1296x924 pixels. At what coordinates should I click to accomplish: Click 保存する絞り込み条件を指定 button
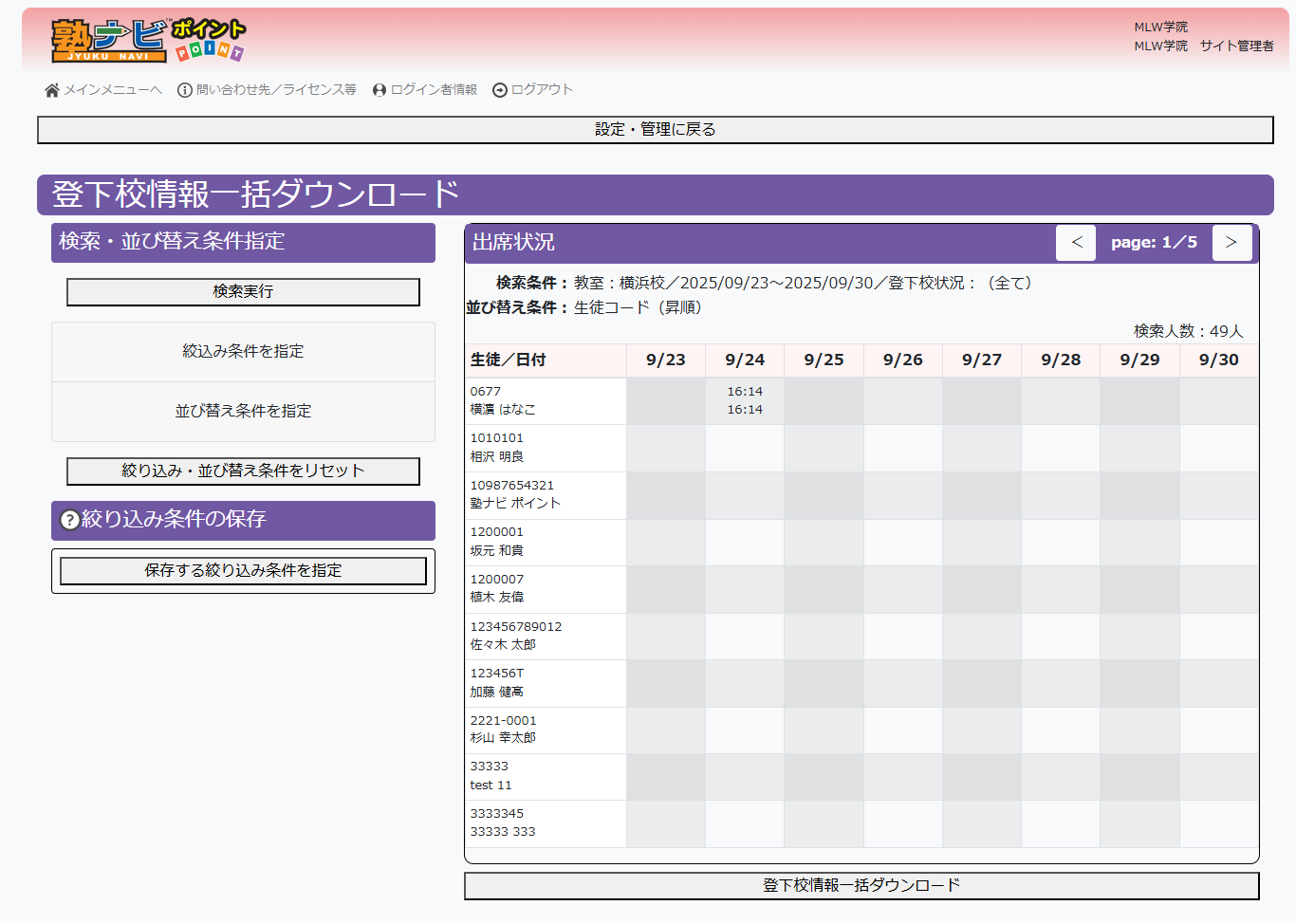pyautogui.click(x=243, y=571)
